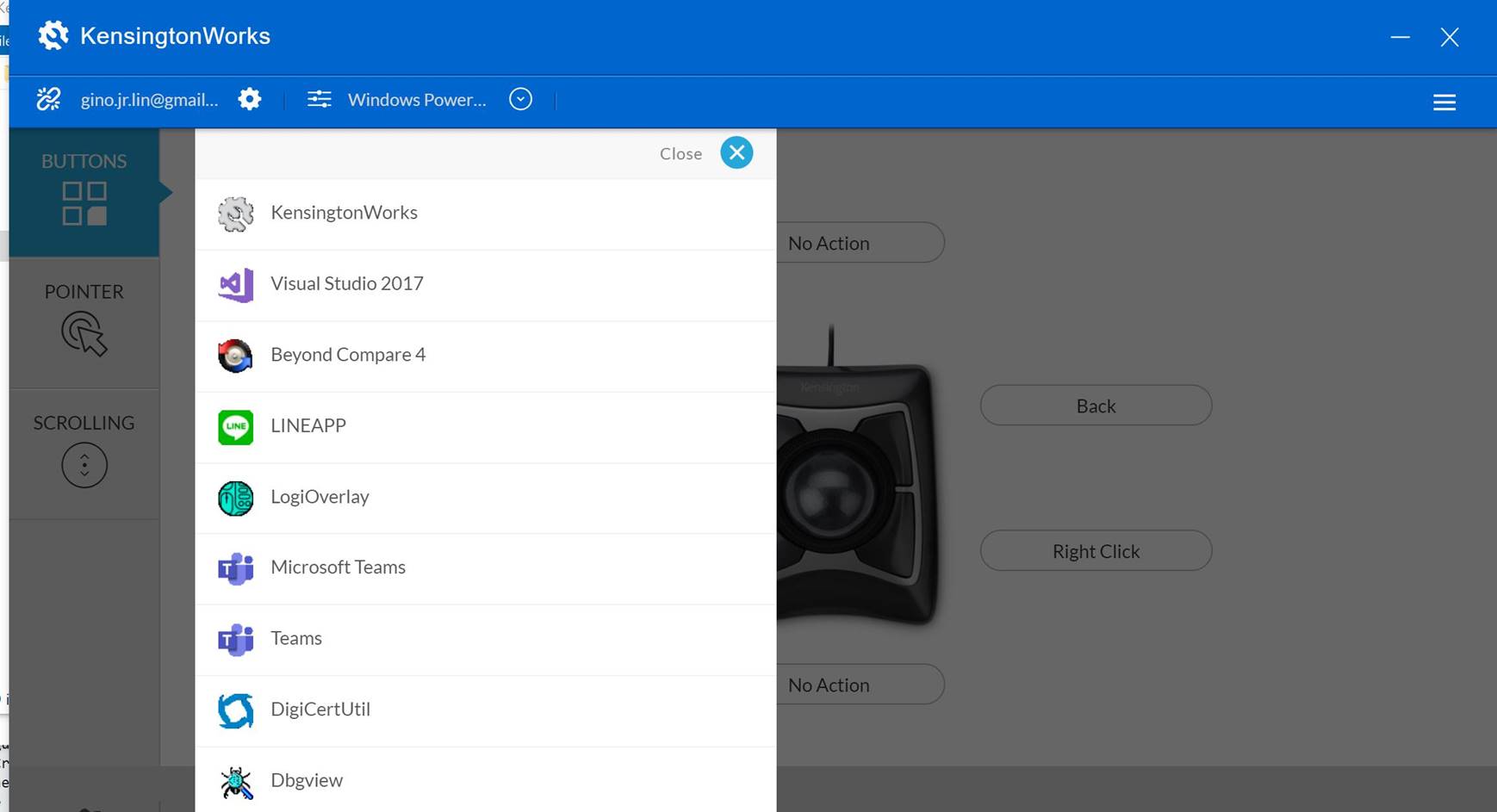Image resolution: width=1497 pixels, height=812 pixels.
Task: Switch to the SCROLLING tab
Action: (x=84, y=454)
